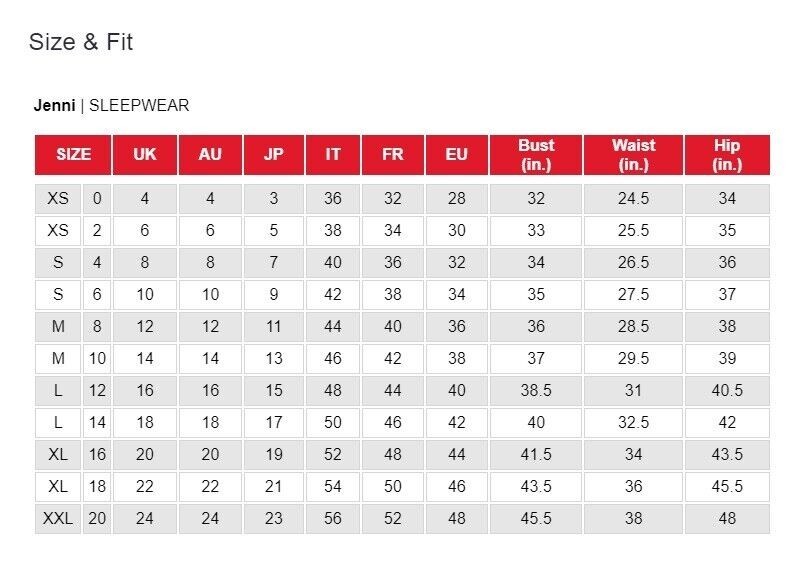Click the Bust (in.) header

click(536, 155)
